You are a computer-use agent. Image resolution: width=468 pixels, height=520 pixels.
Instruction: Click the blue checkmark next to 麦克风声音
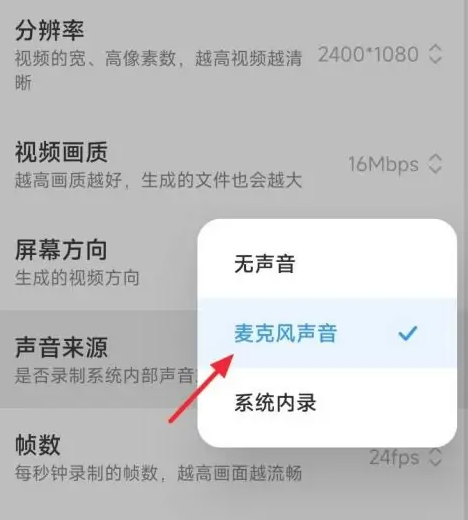pos(408,333)
